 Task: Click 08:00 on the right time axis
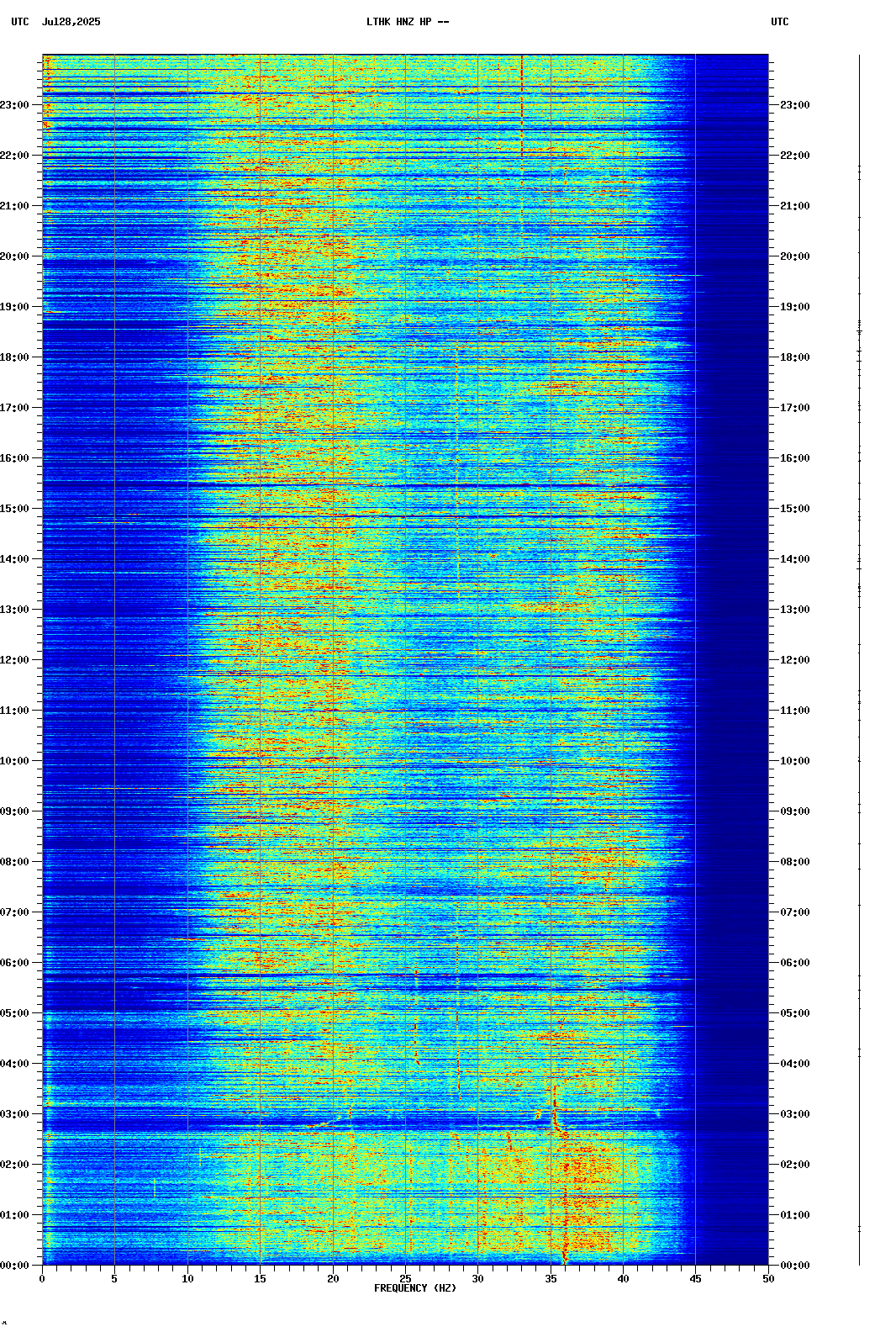[795, 862]
